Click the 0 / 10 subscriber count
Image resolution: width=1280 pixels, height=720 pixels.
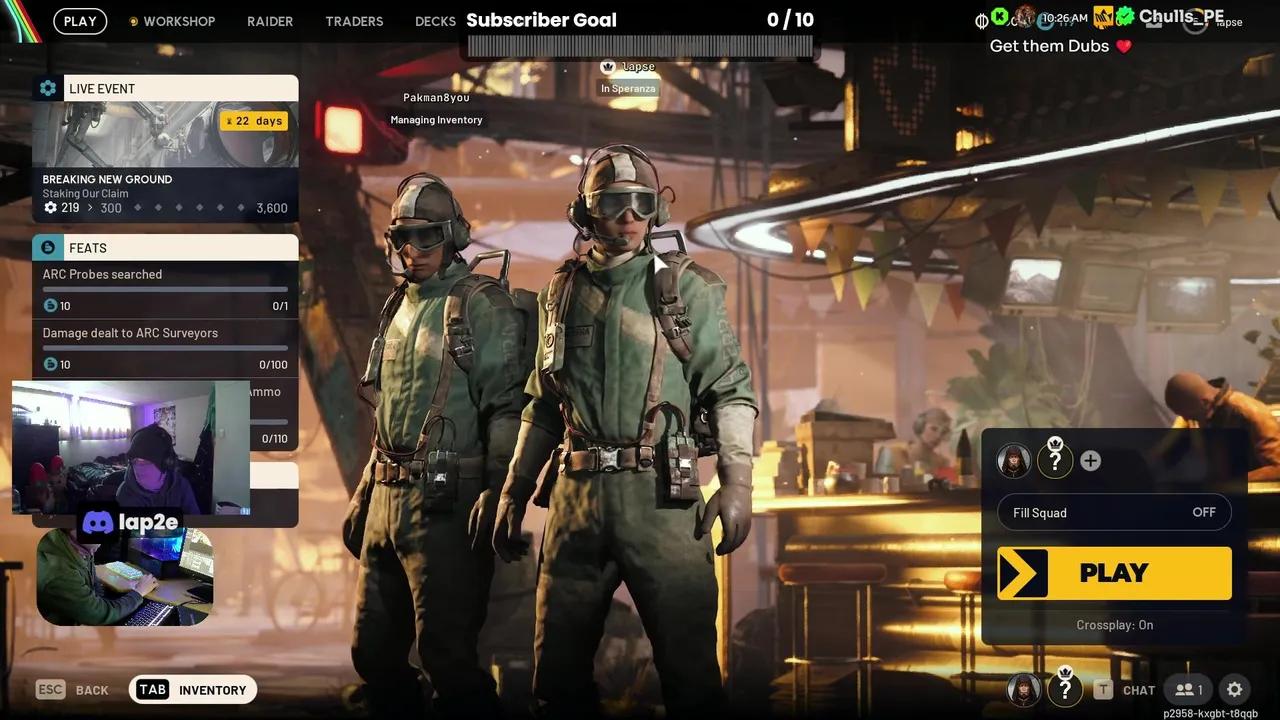[x=790, y=20]
